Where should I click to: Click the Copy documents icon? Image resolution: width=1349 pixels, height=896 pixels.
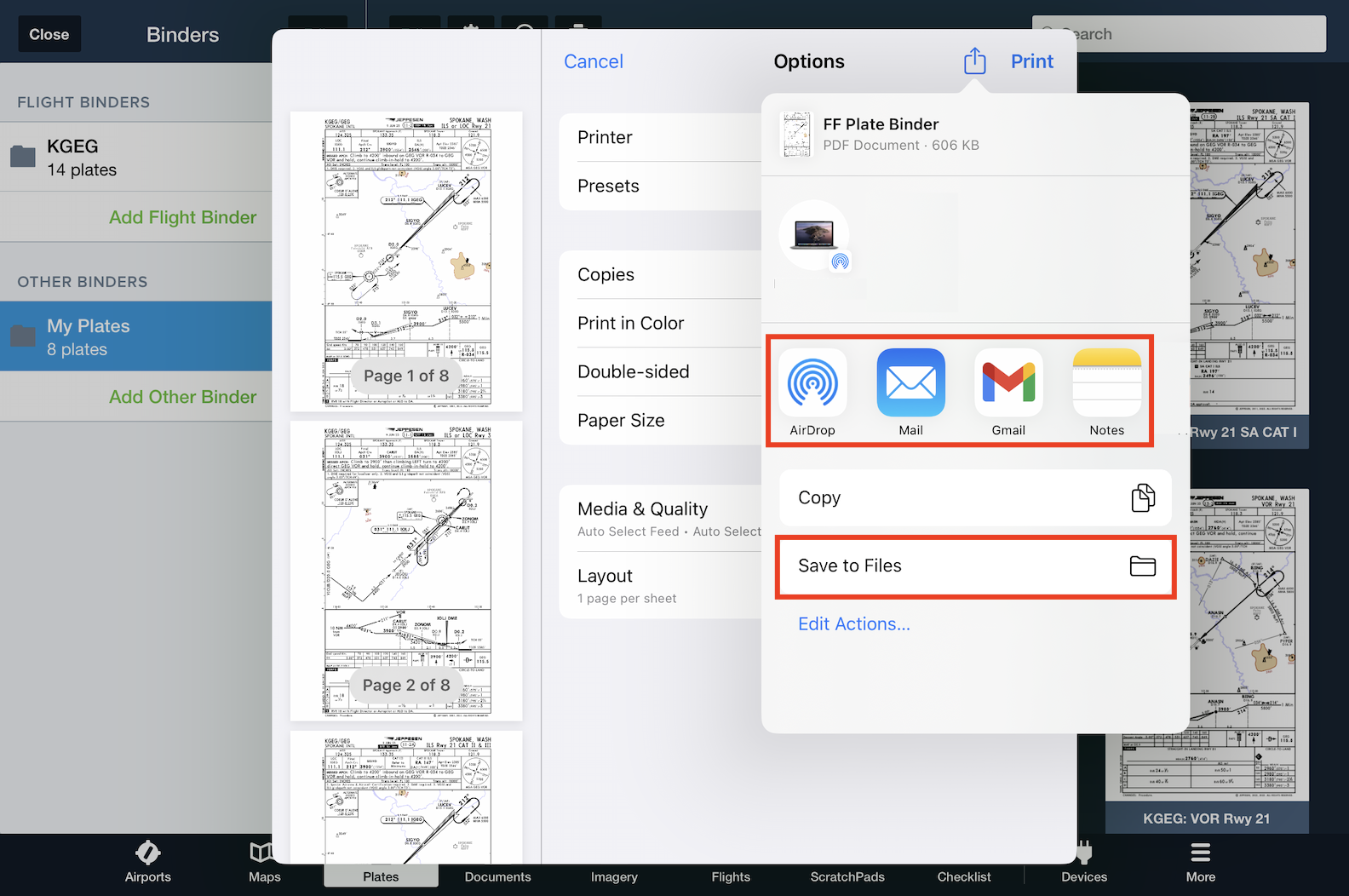[x=1143, y=497]
